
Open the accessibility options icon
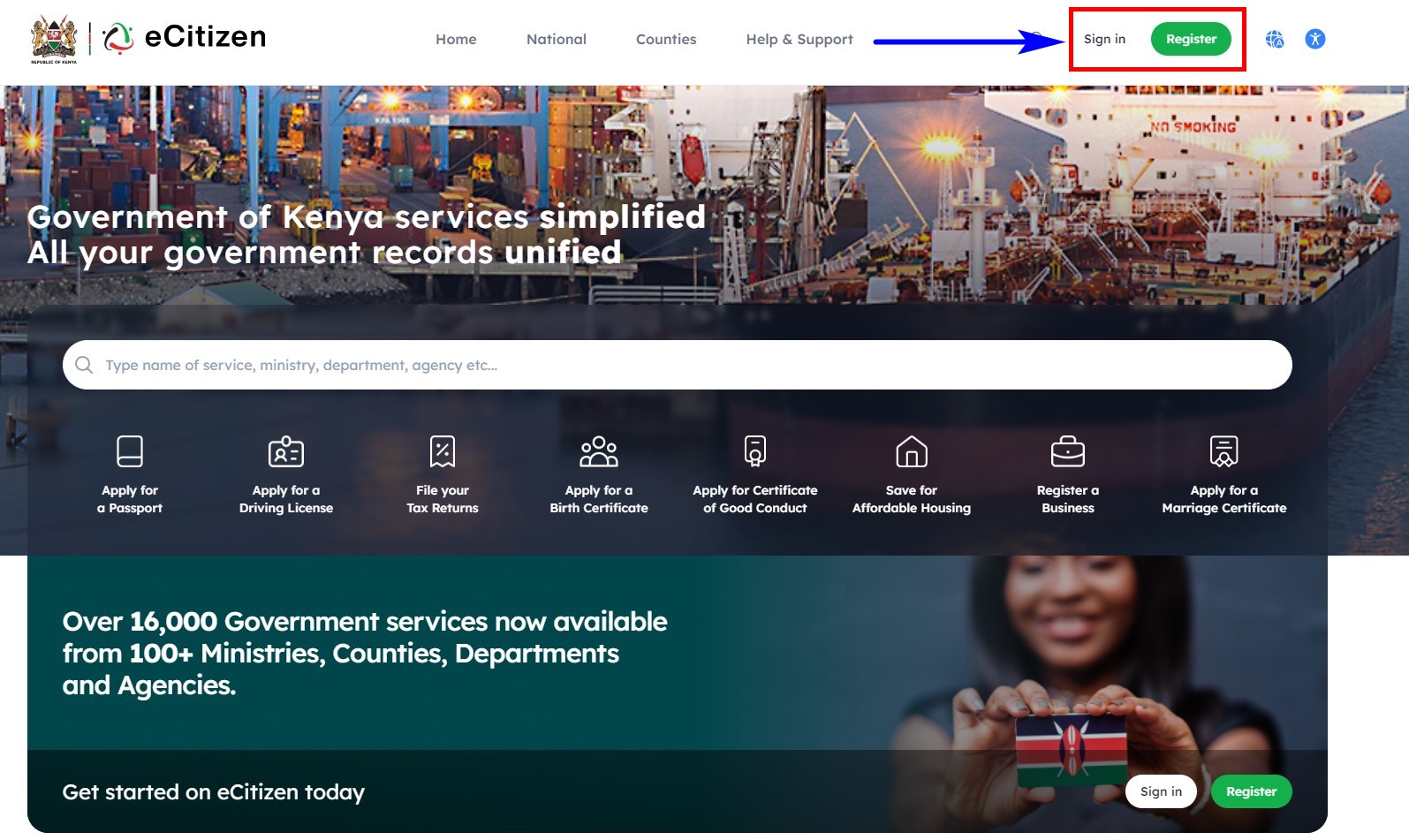pyautogui.click(x=1315, y=39)
